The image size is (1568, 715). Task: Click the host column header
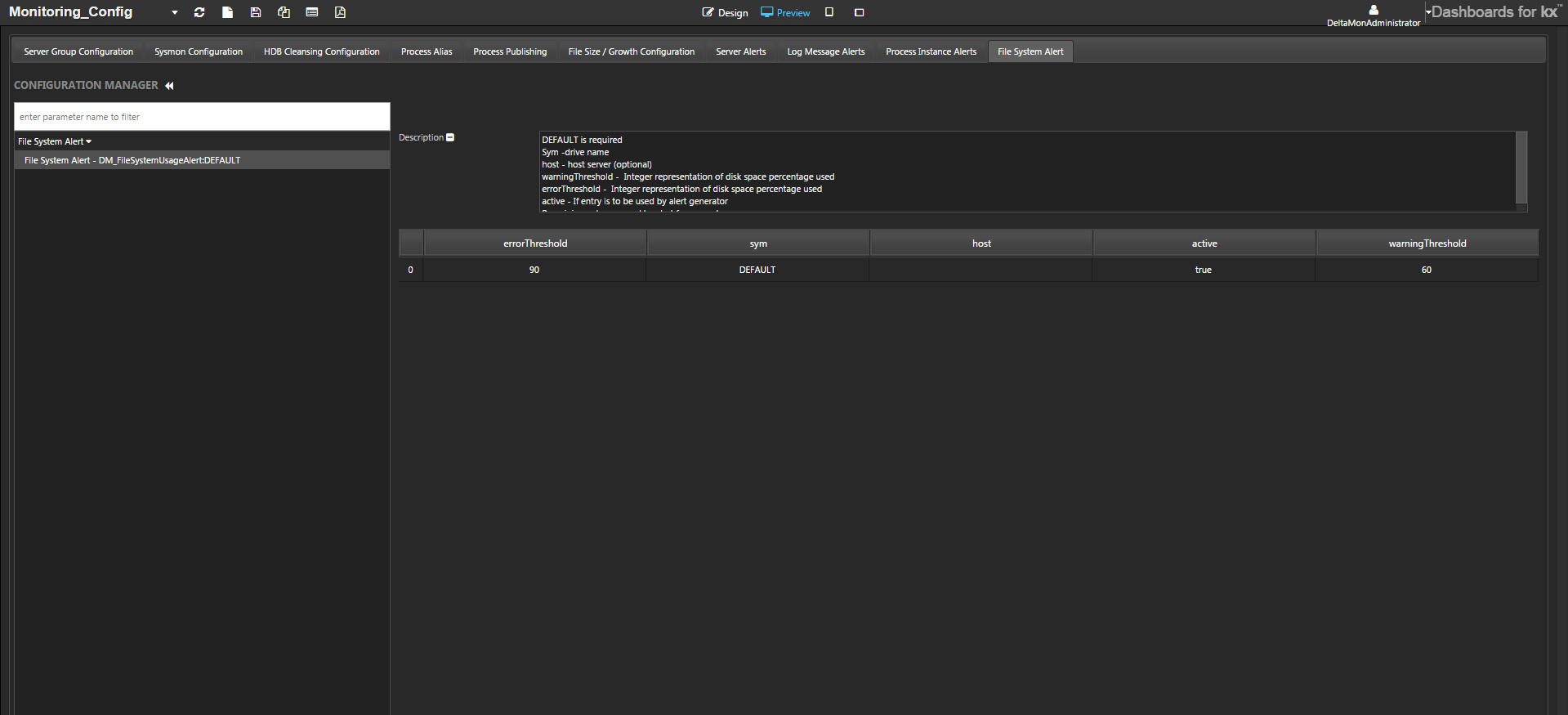[981, 244]
